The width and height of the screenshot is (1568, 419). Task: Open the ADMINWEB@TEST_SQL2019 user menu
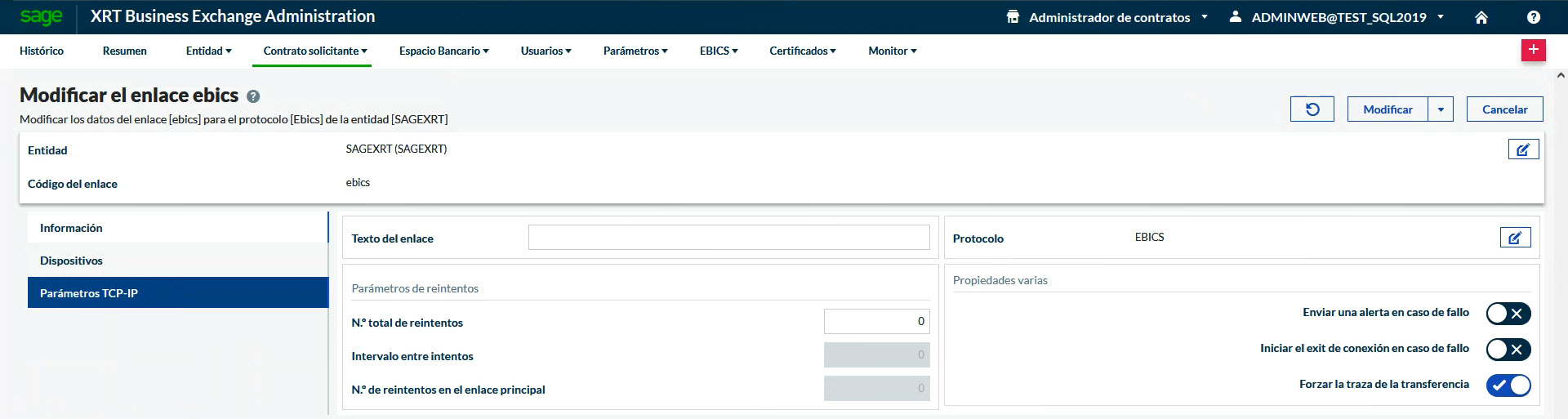1338,17
